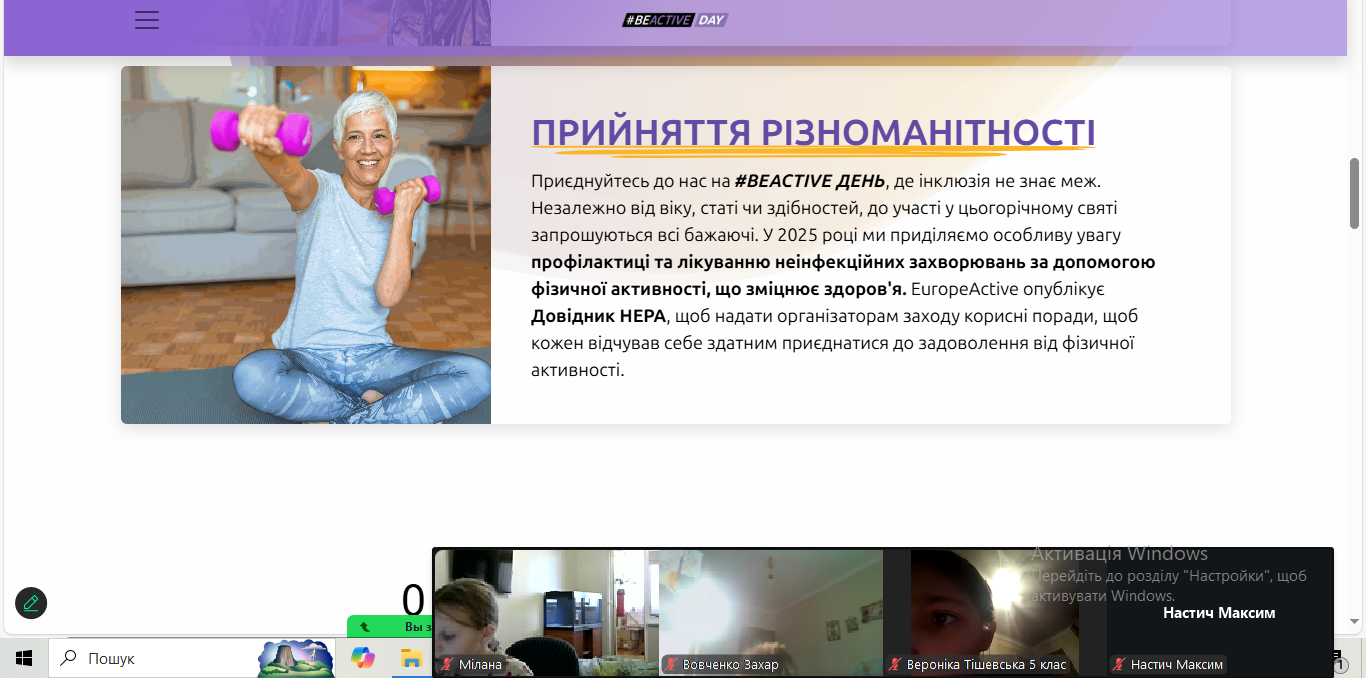Click the #BEACTIVE DAY logo
The width and height of the screenshot is (1366, 678).
tap(675, 20)
